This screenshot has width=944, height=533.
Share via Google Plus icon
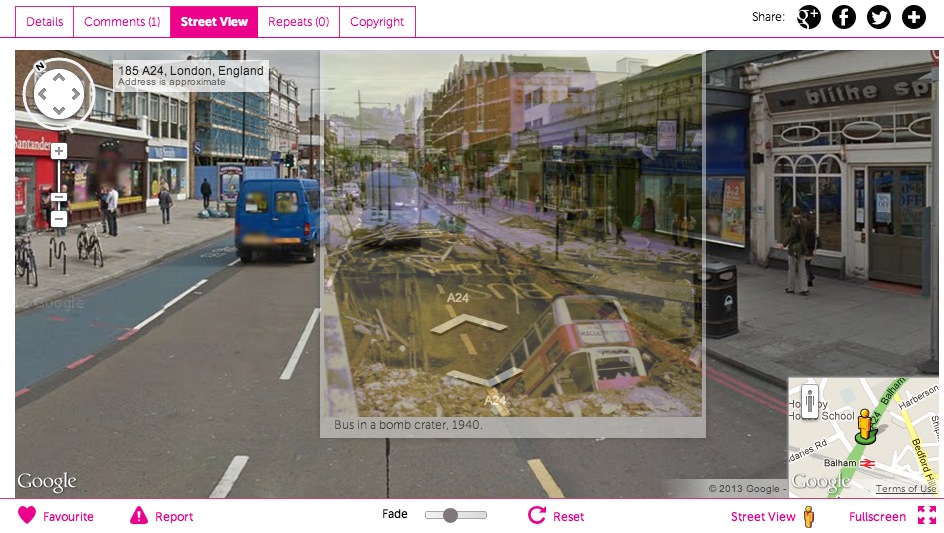click(x=809, y=17)
